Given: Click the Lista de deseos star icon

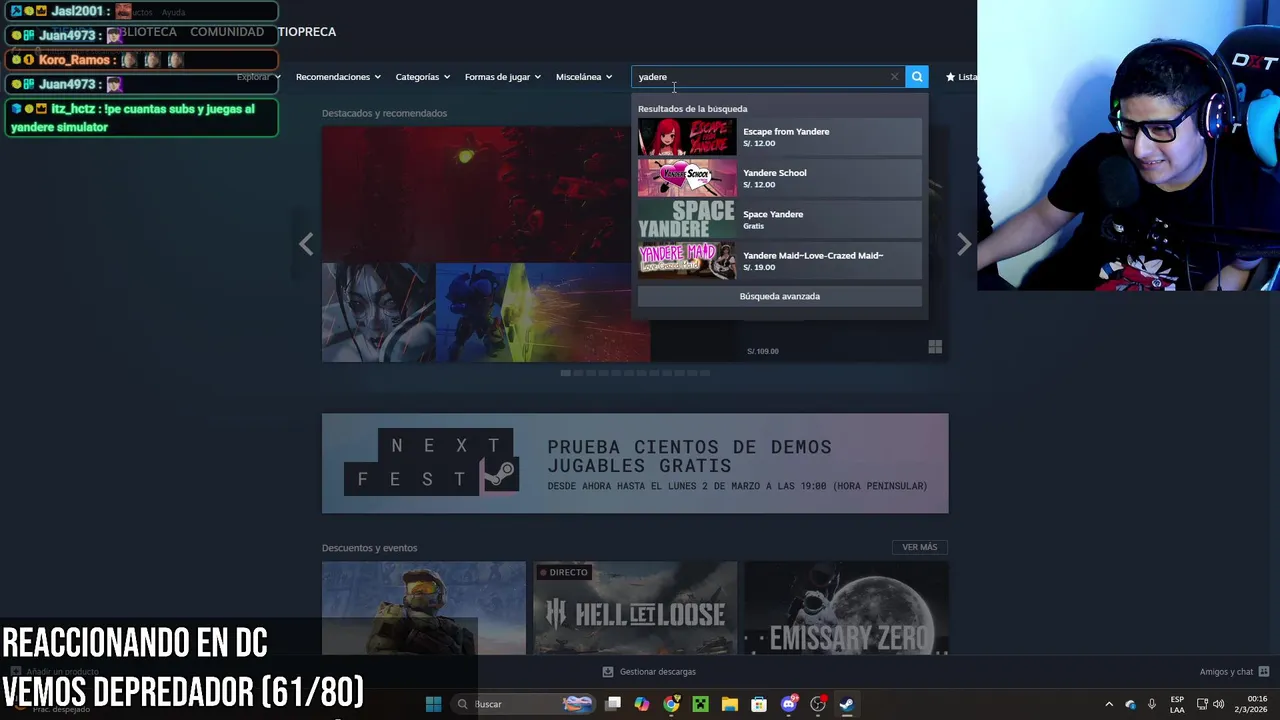Looking at the screenshot, I should click(950, 77).
